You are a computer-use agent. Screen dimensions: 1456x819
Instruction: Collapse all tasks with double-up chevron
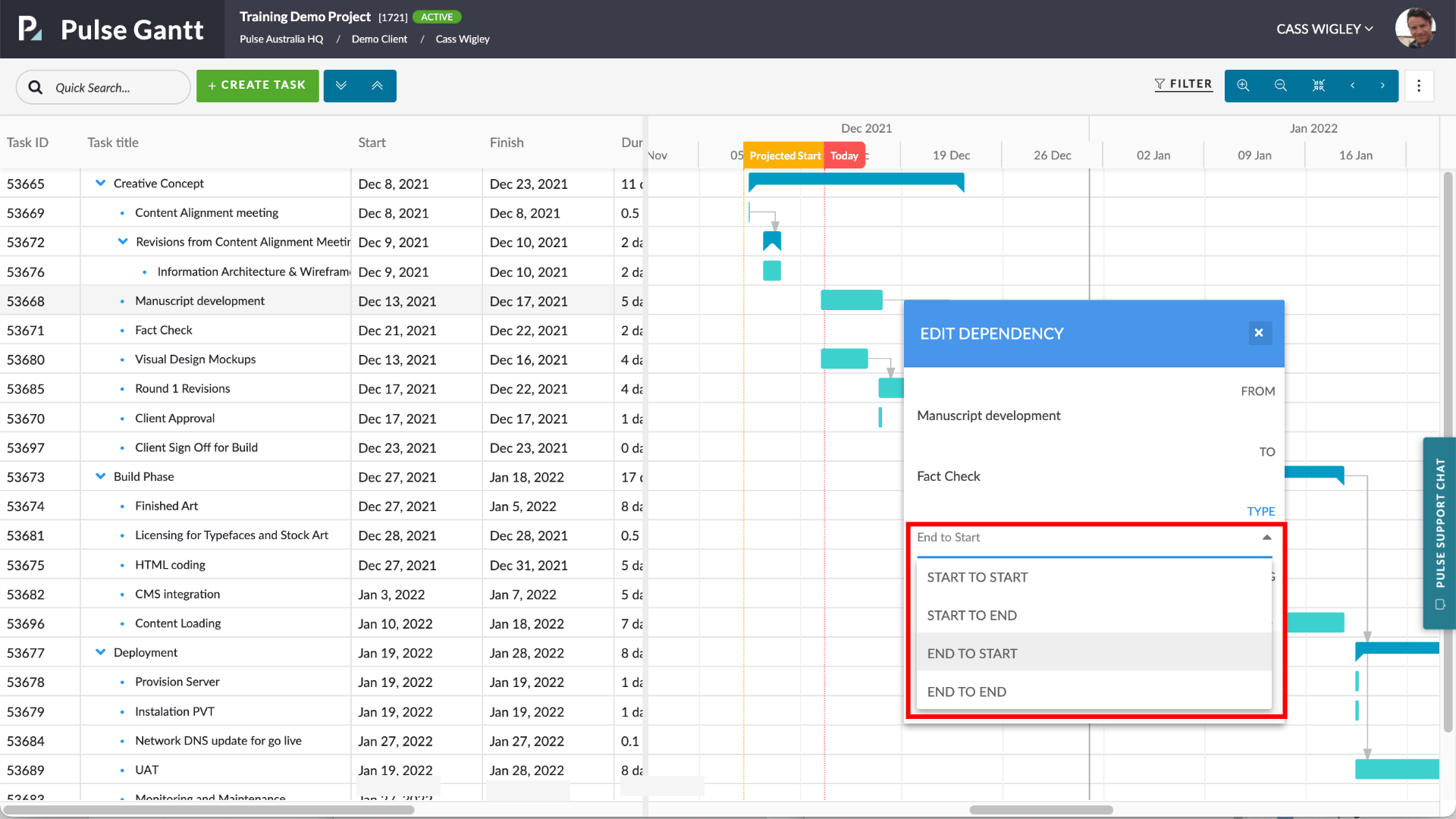(x=378, y=86)
